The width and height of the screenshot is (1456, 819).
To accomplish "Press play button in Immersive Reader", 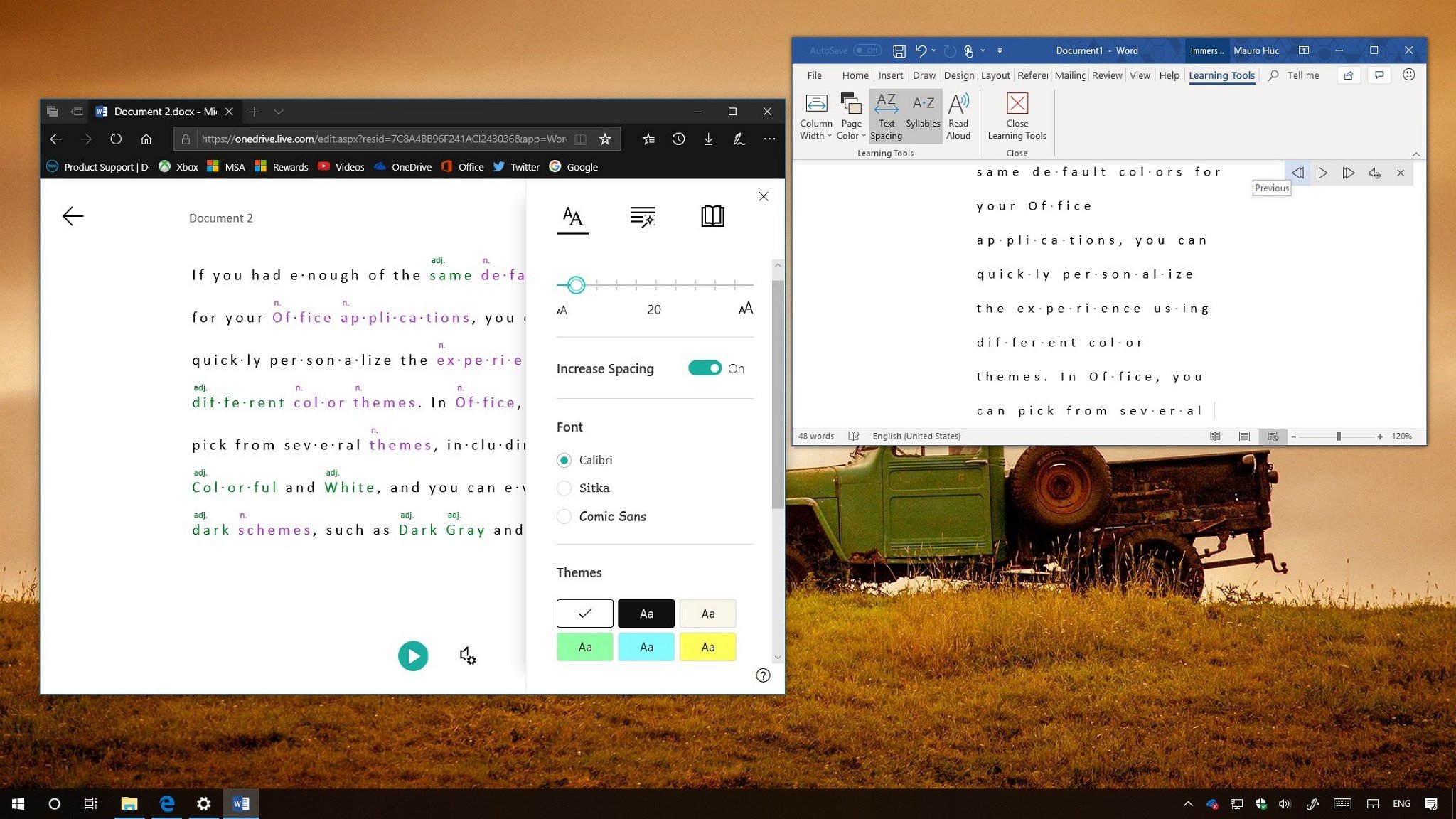I will click(x=413, y=656).
